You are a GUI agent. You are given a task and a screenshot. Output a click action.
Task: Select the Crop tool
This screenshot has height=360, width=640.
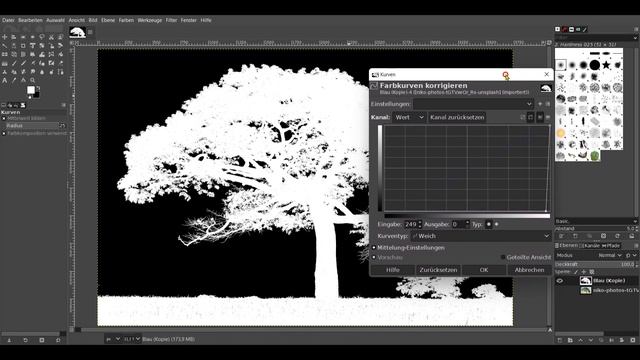[23, 46]
